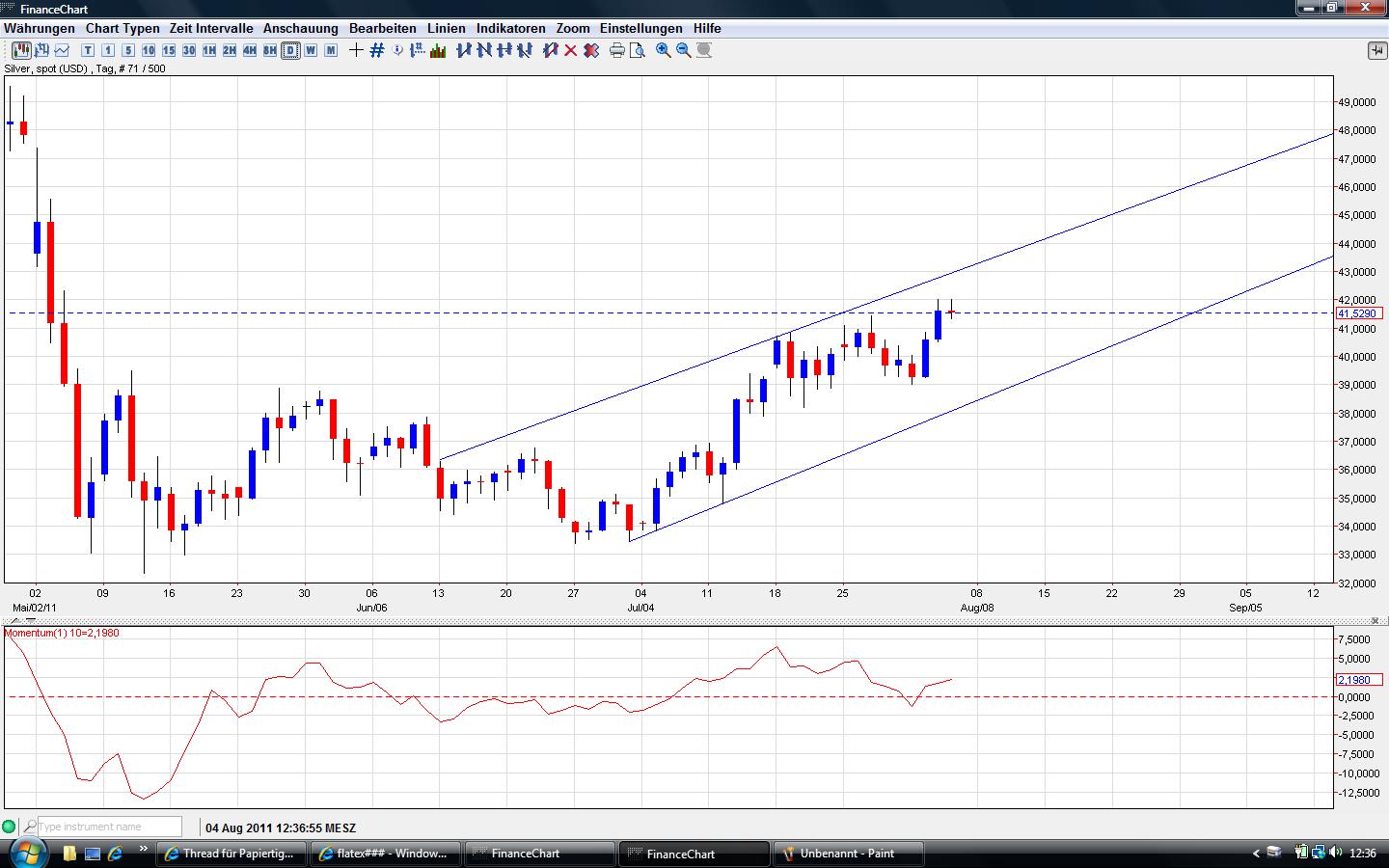Open the Indikatoren menu
Image resolution: width=1389 pixels, height=868 pixels.
point(511,29)
